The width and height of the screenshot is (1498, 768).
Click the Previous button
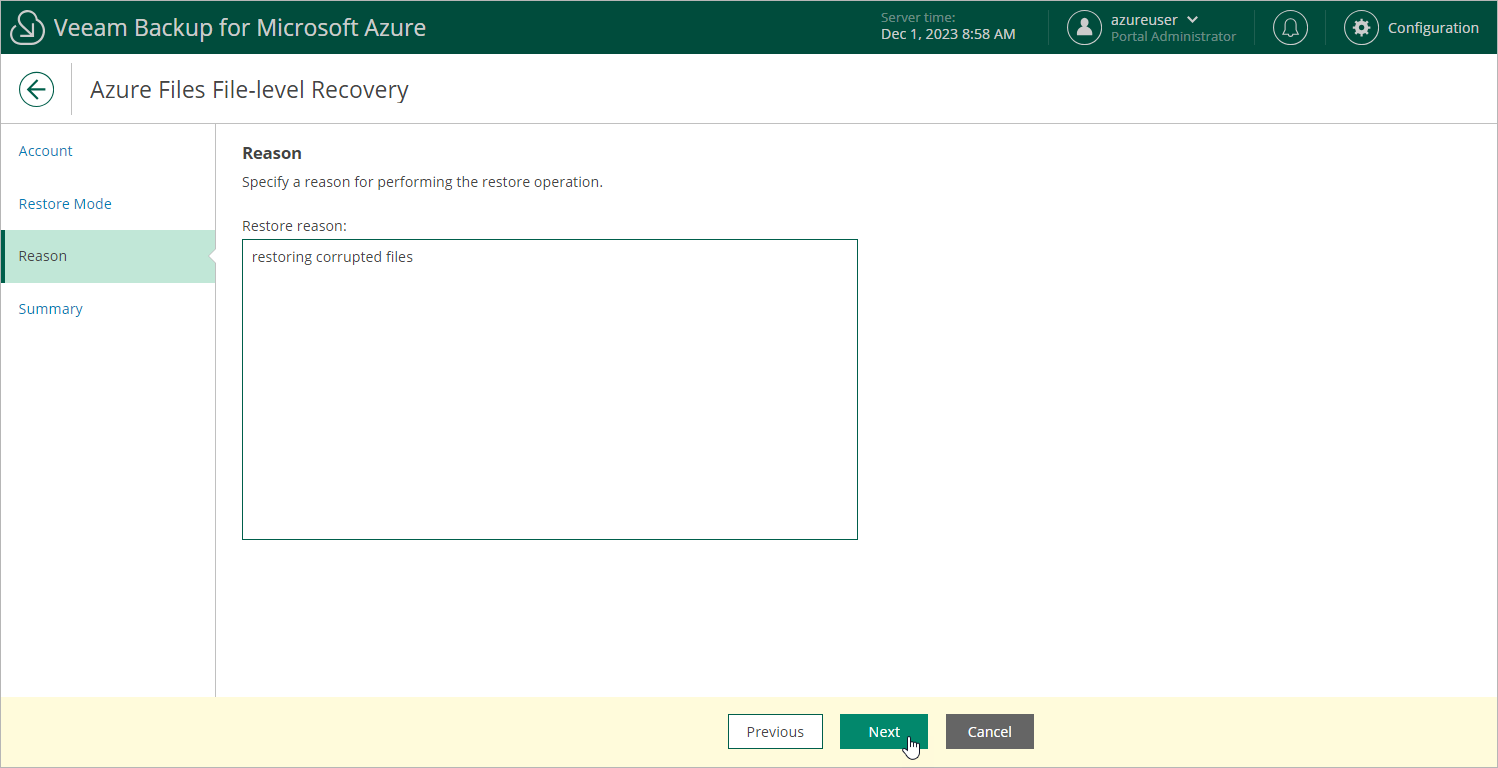point(775,732)
